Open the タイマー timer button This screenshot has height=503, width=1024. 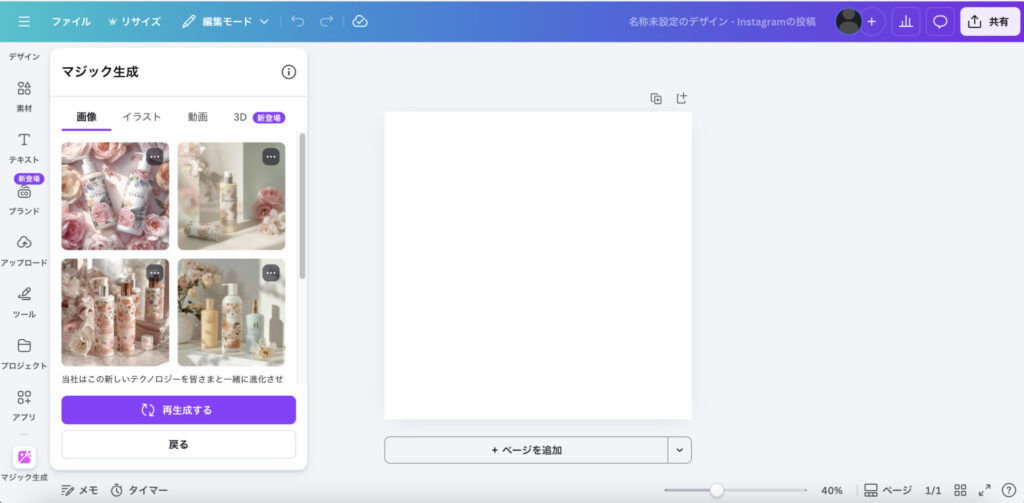click(x=139, y=490)
